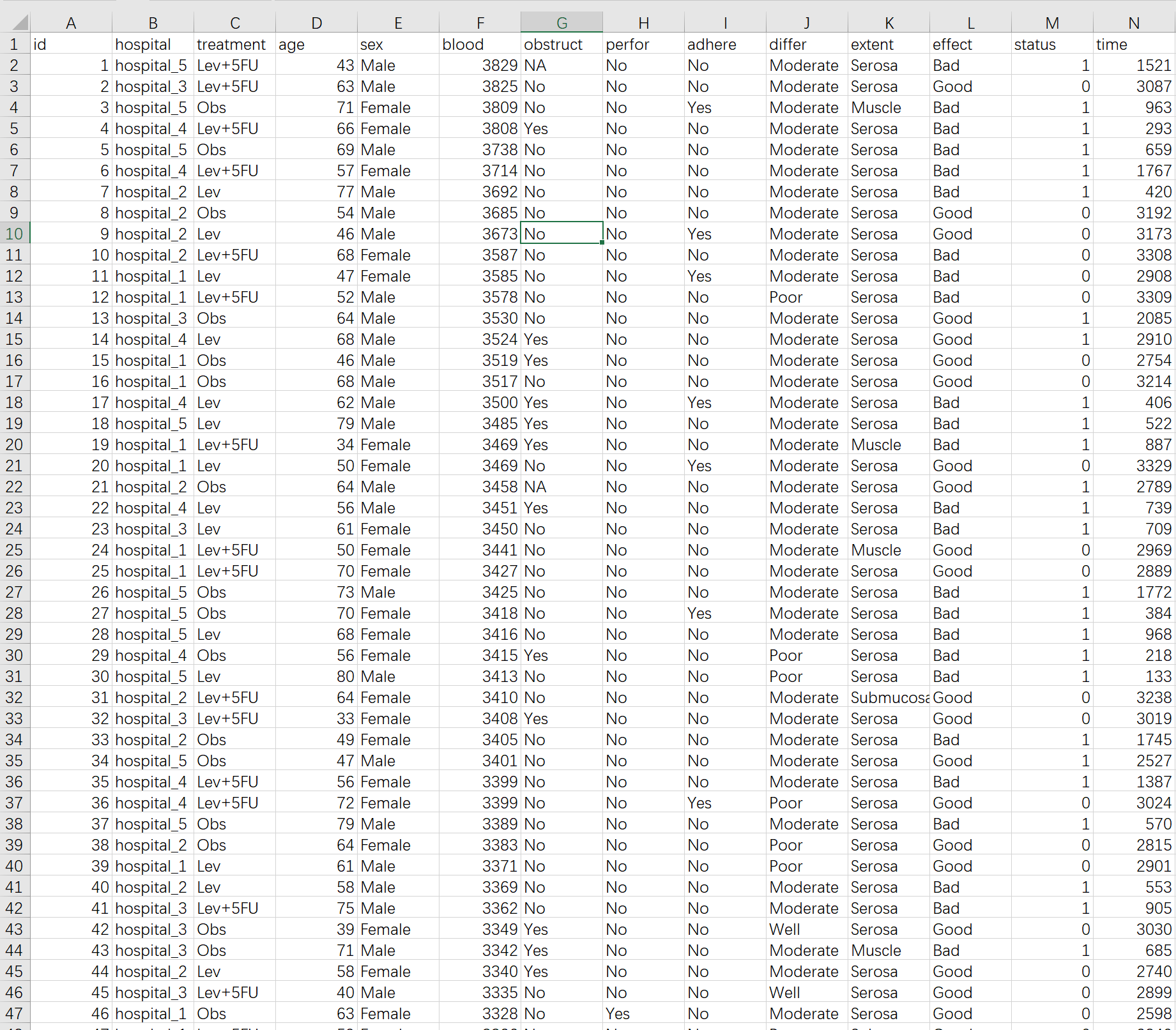Click the 'status' header cell
Viewport: 1176px width, 1030px height.
pos(1052,44)
